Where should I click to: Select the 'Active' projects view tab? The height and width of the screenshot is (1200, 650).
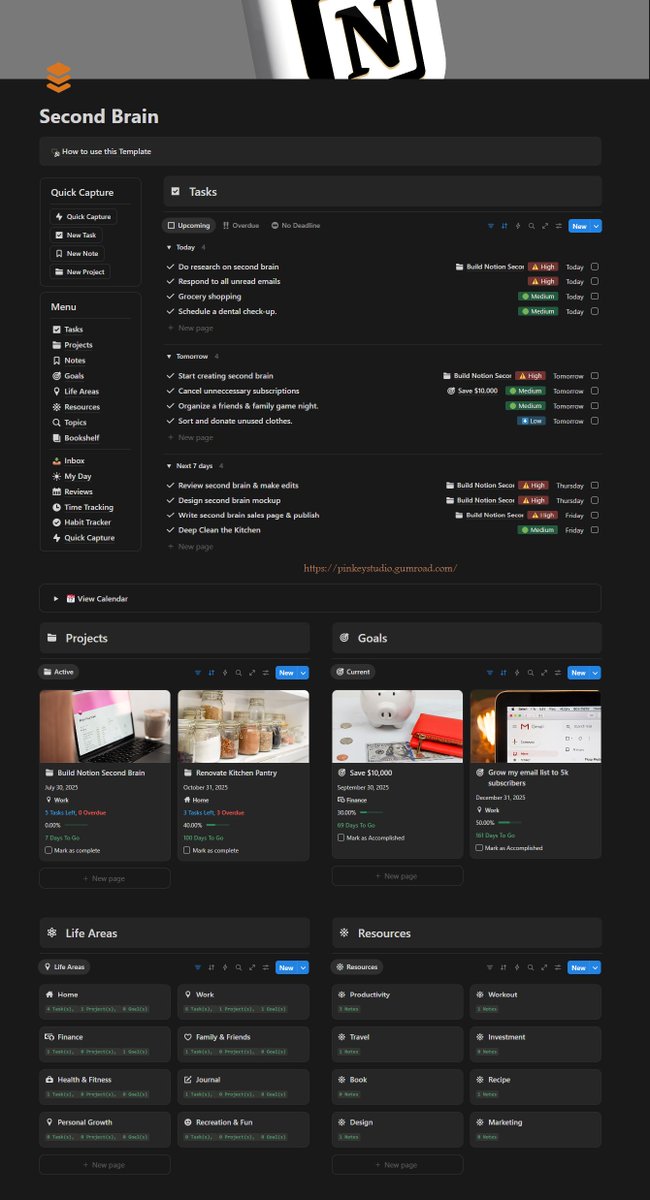point(59,672)
